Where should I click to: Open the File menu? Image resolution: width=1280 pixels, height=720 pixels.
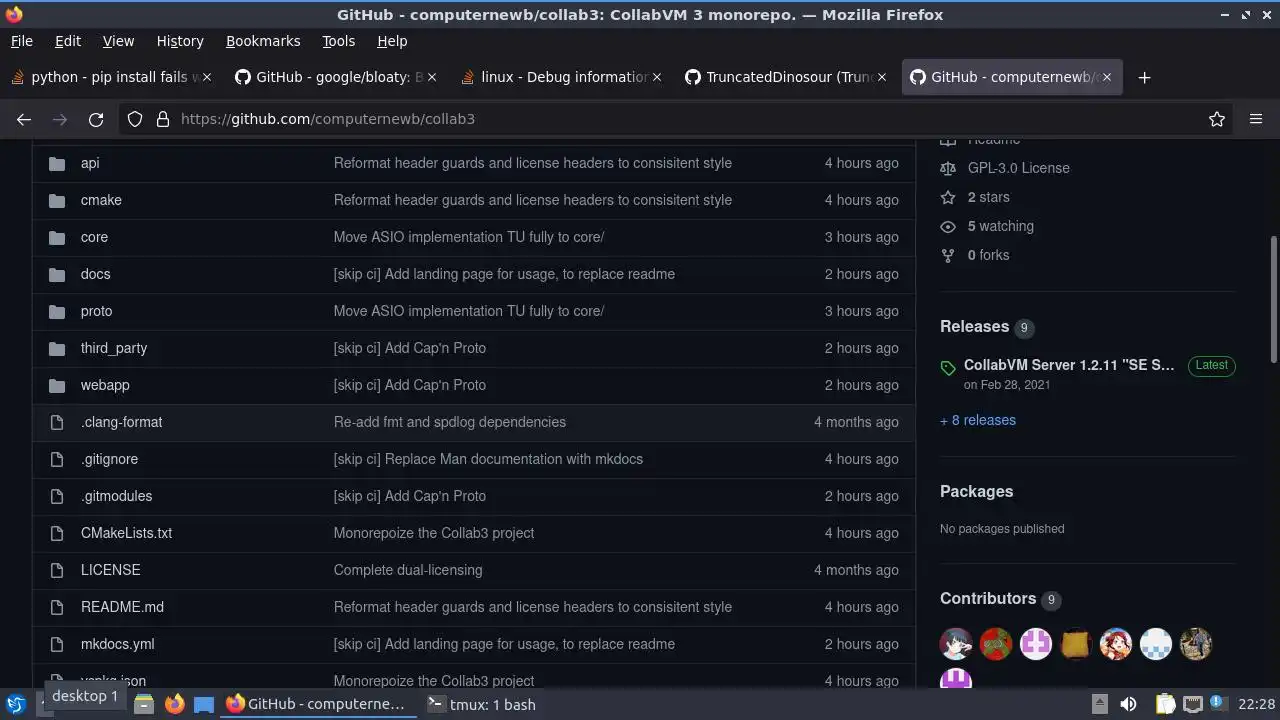pos(21,41)
